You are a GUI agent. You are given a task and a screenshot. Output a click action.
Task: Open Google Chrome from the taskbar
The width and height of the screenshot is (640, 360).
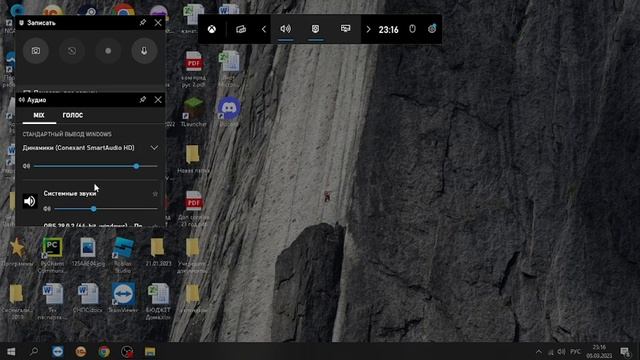104,351
